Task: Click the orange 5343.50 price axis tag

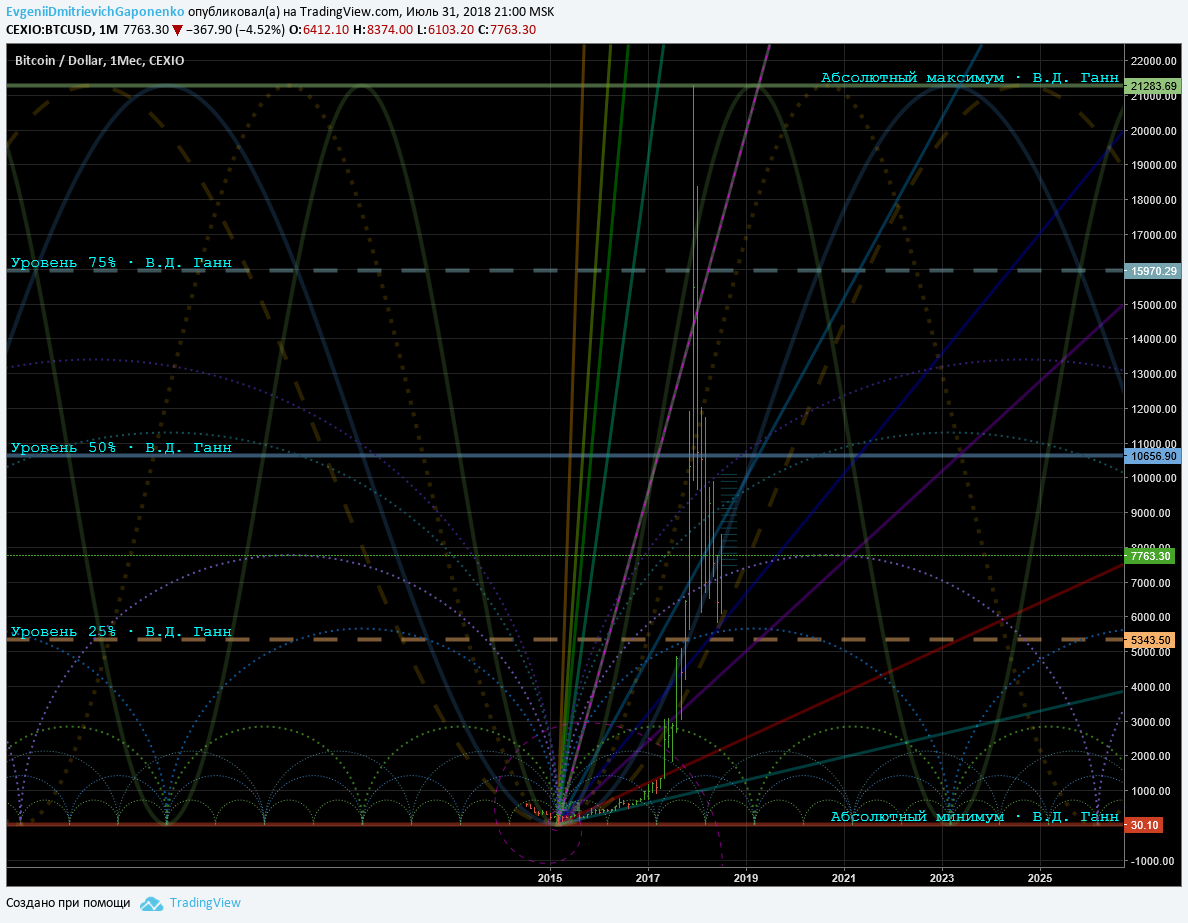Action: pyautogui.click(x=1150, y=640)
